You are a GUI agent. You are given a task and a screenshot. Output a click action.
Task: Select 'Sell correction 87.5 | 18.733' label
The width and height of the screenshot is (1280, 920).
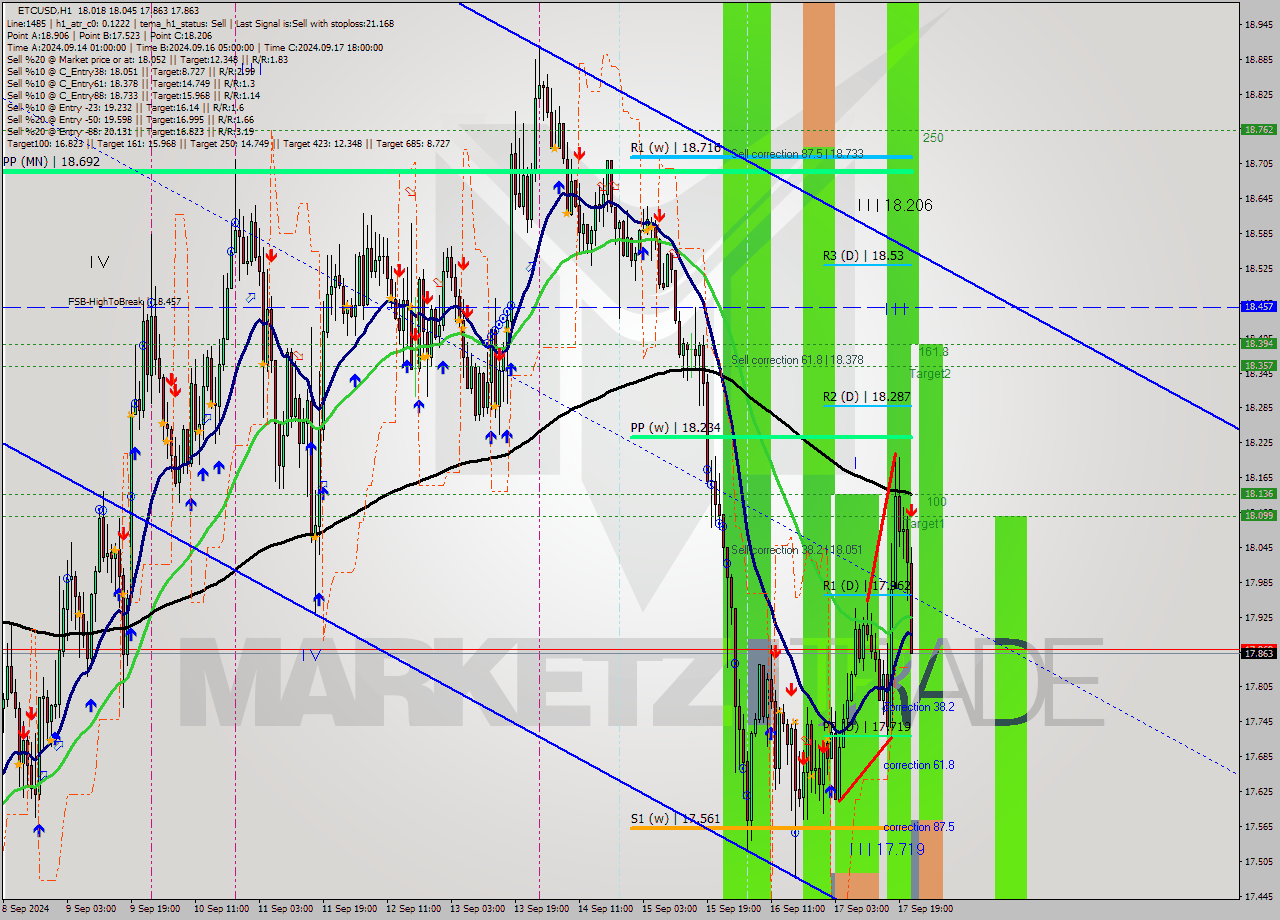click(797, 154)
